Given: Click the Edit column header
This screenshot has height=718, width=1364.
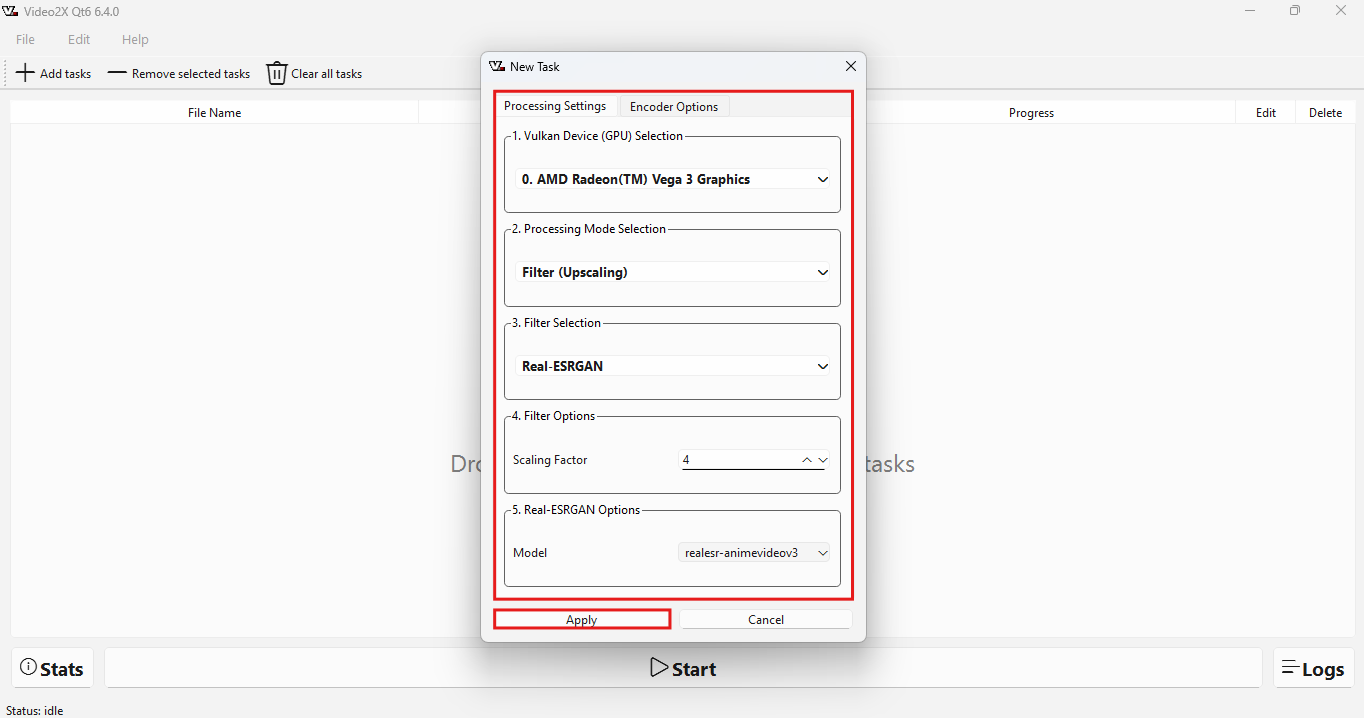Looking at the screenshot, I should pyautogui.click(x=1266, y=113).
